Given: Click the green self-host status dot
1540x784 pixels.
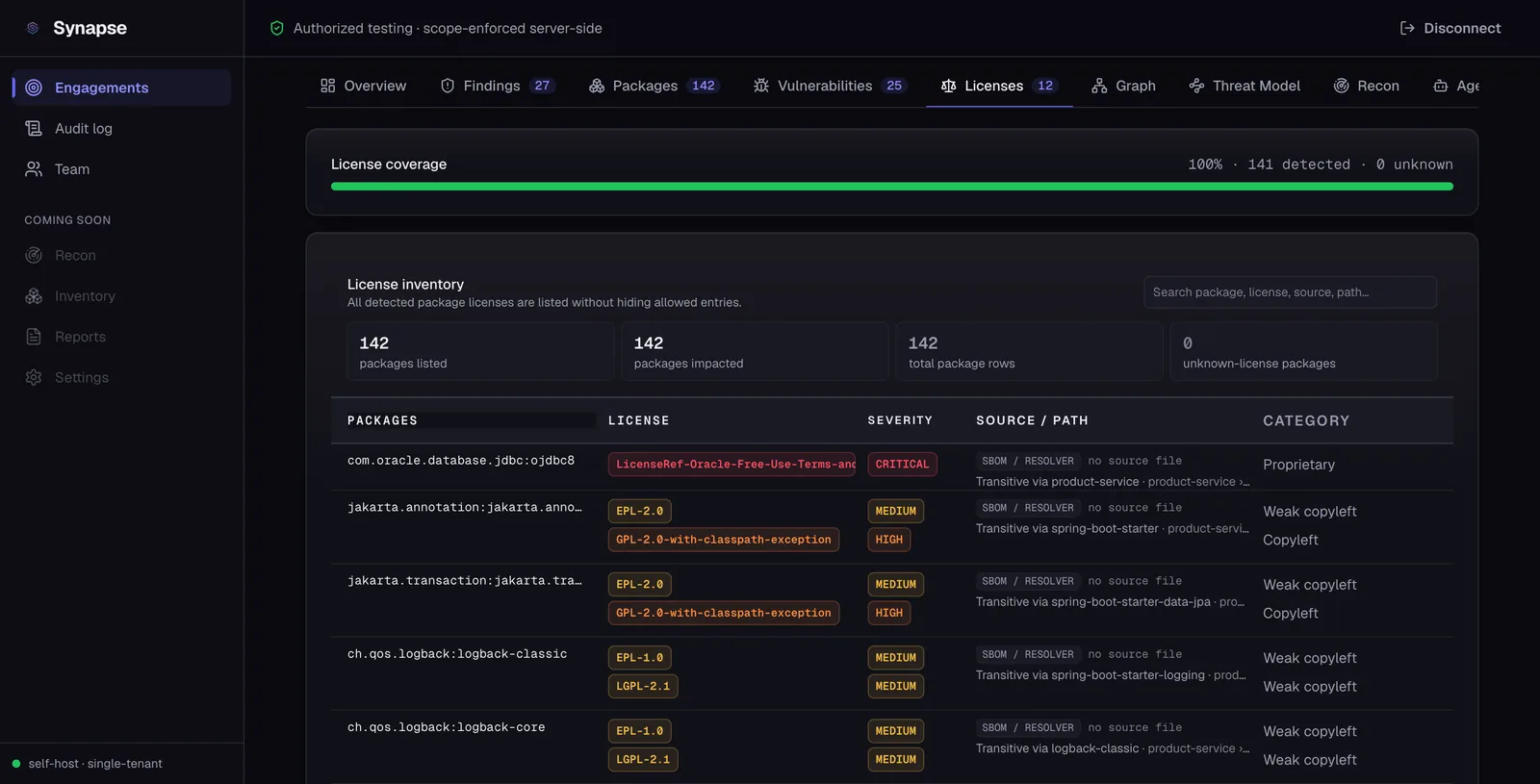Looking at the screenshot, I should coord(16,764).
